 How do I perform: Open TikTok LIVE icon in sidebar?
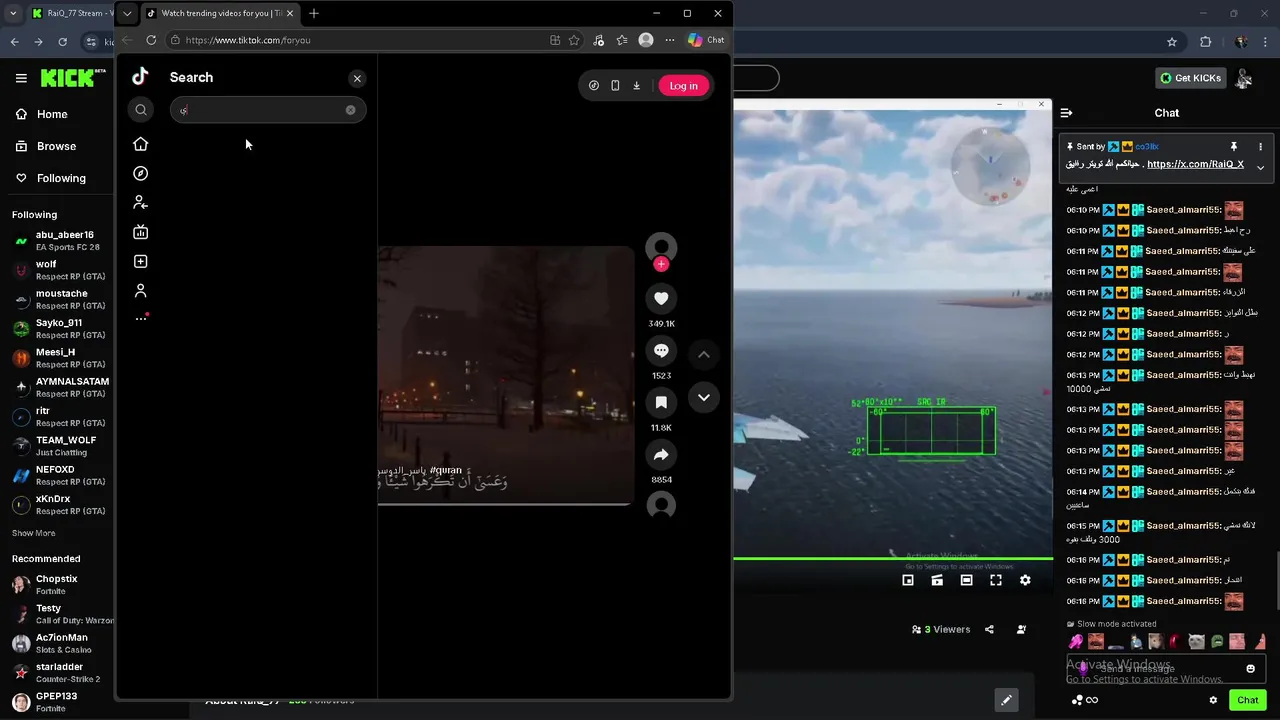(x=141, y=232)
